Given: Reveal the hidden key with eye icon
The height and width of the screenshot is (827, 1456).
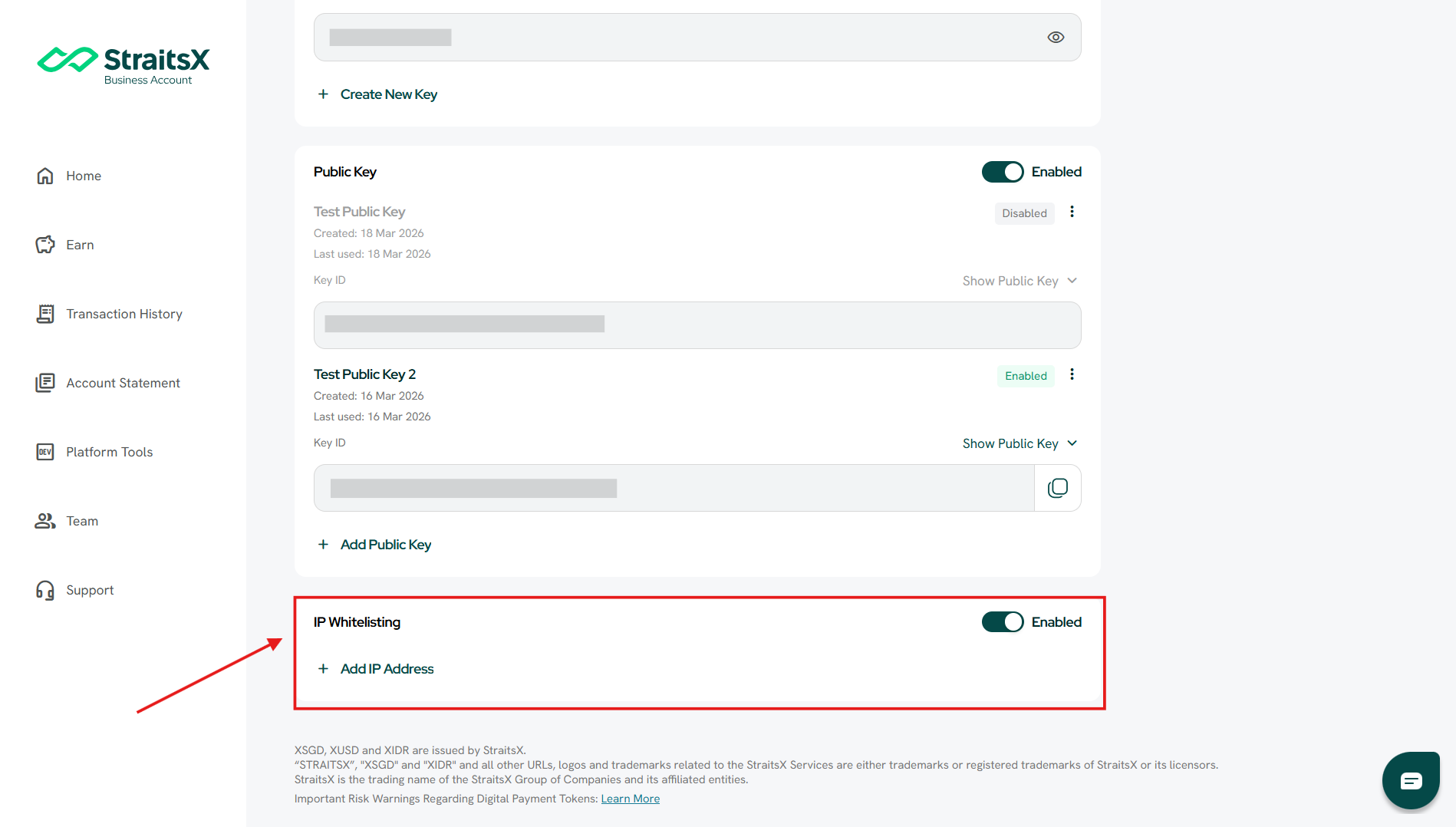Looking at the screenshot, I should [1056, 37].
